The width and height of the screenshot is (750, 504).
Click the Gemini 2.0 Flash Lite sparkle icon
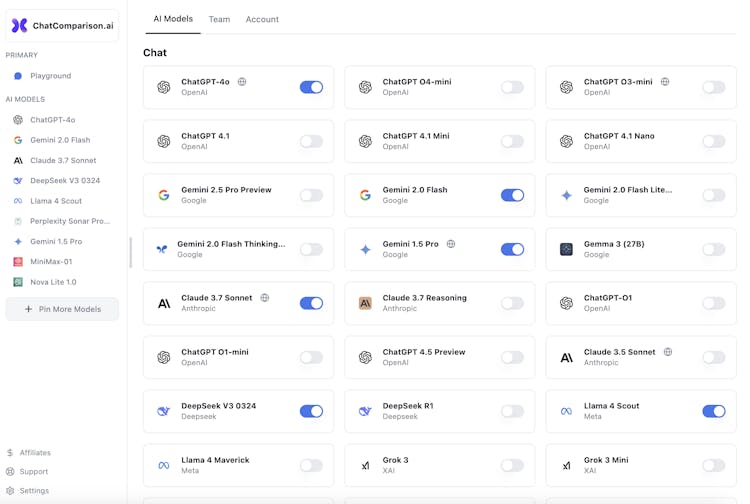coord(566,195)
